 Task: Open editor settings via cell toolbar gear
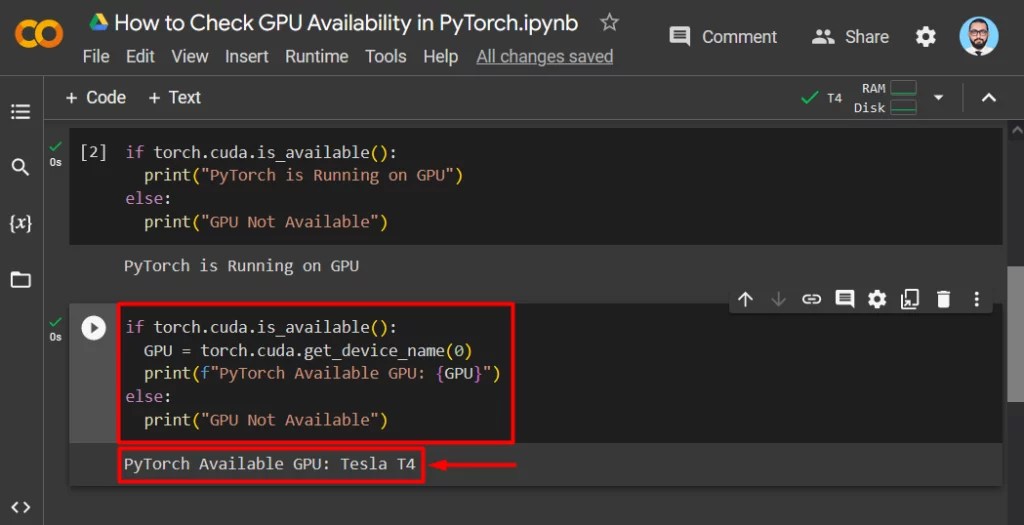point(877,299)
